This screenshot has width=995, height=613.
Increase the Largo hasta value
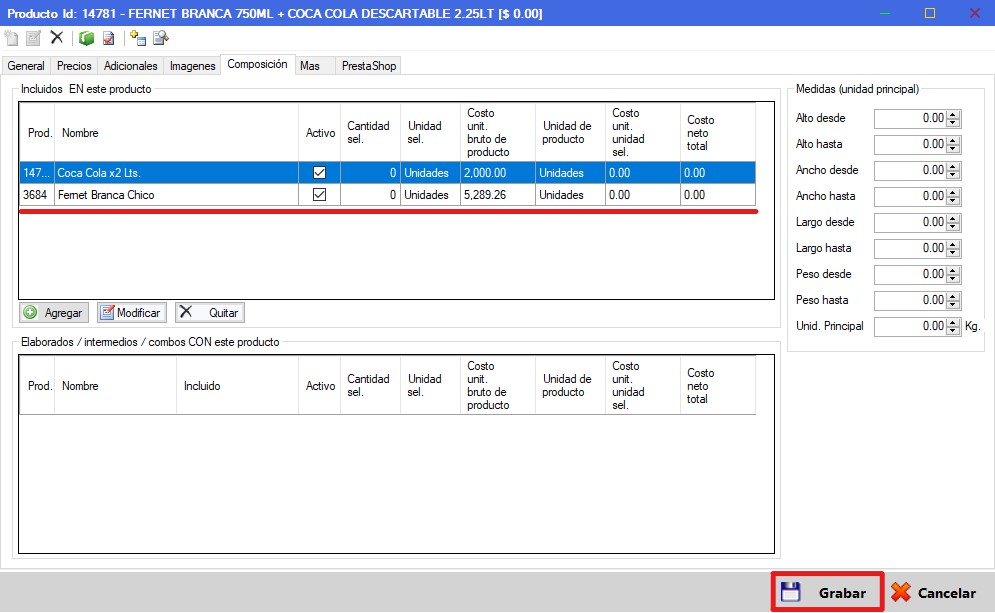tap(953, 245)
